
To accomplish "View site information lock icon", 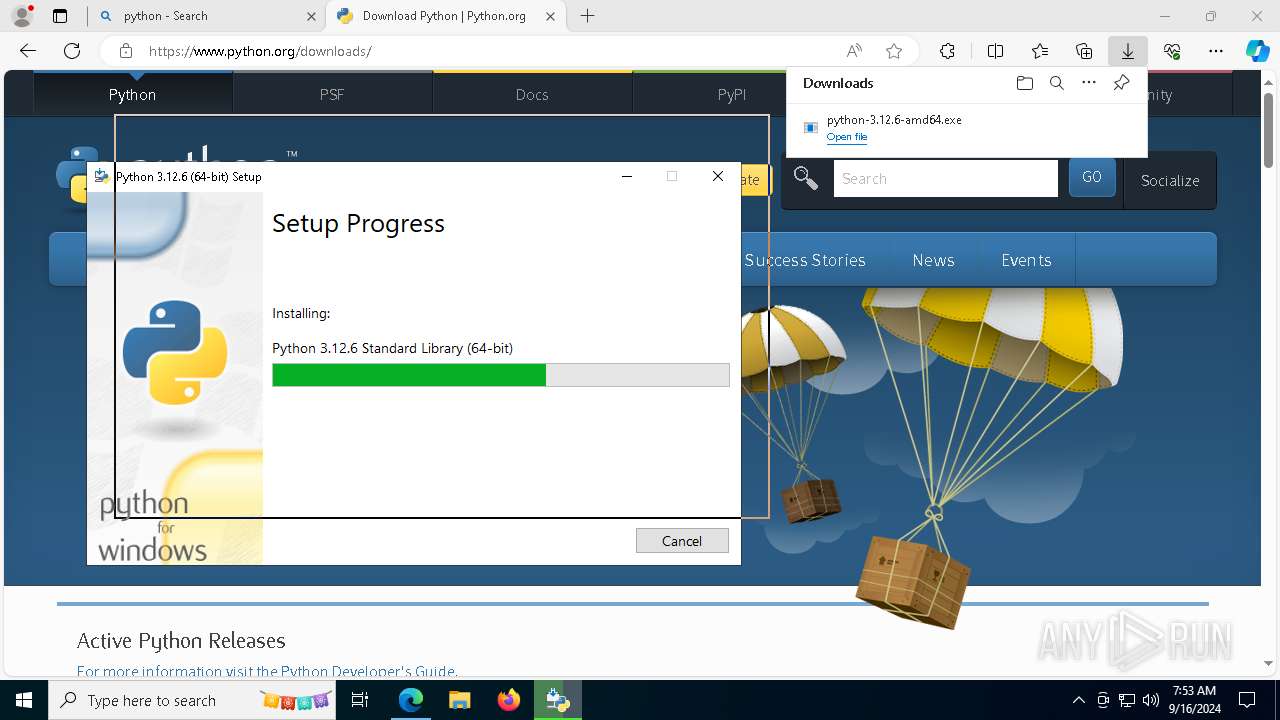I will click(x=125, y=51).
